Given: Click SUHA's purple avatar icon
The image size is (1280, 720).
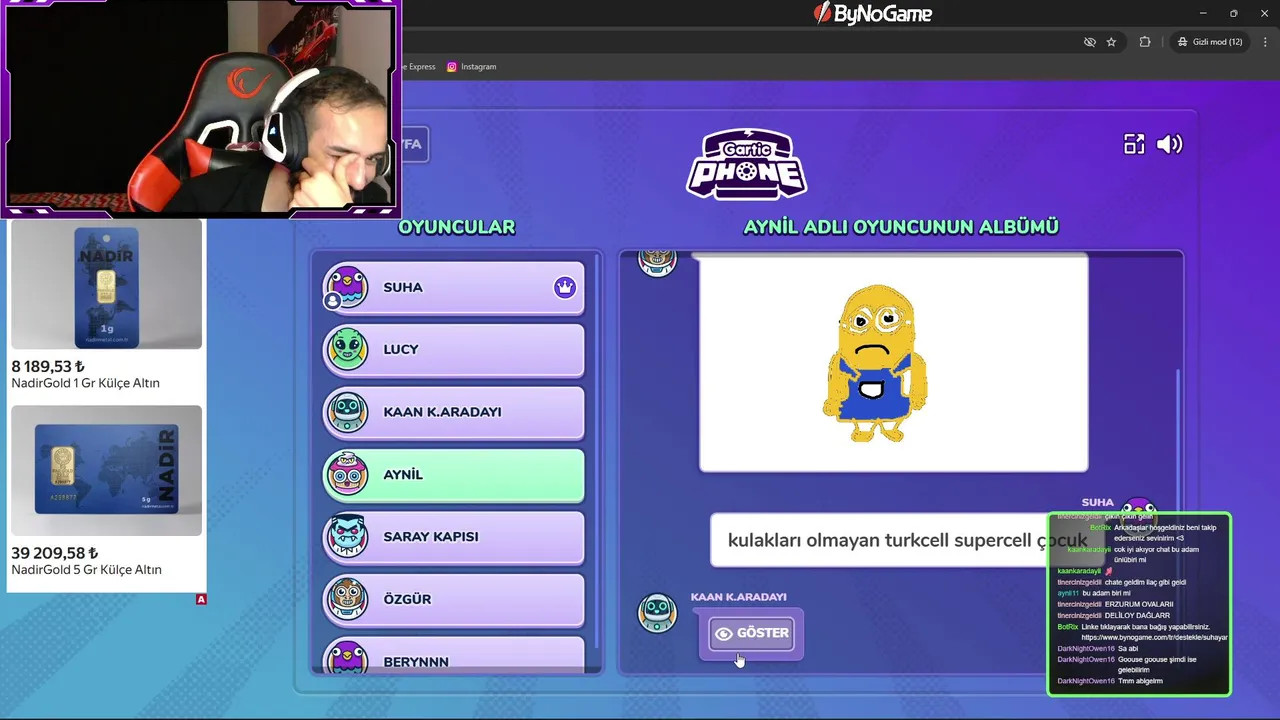Looking at the screenshot, I should 347,287.
